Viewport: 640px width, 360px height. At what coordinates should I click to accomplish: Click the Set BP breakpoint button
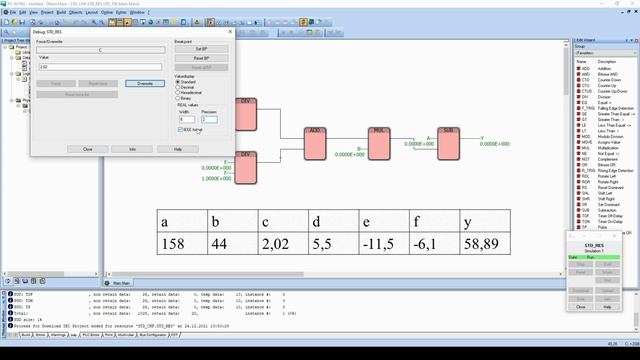pos(201,49)
